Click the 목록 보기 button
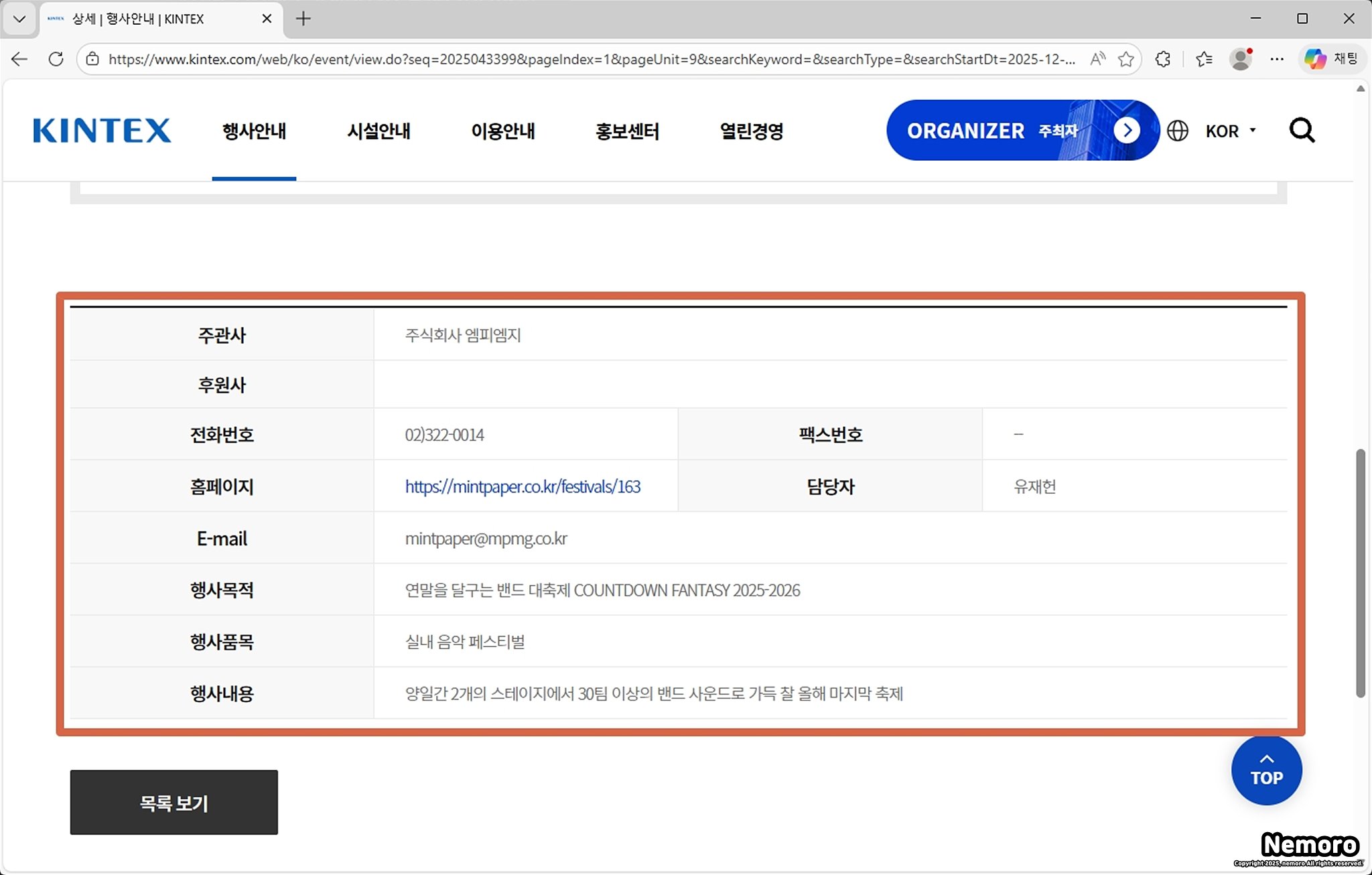1372x875 pixels. (174, 802)
